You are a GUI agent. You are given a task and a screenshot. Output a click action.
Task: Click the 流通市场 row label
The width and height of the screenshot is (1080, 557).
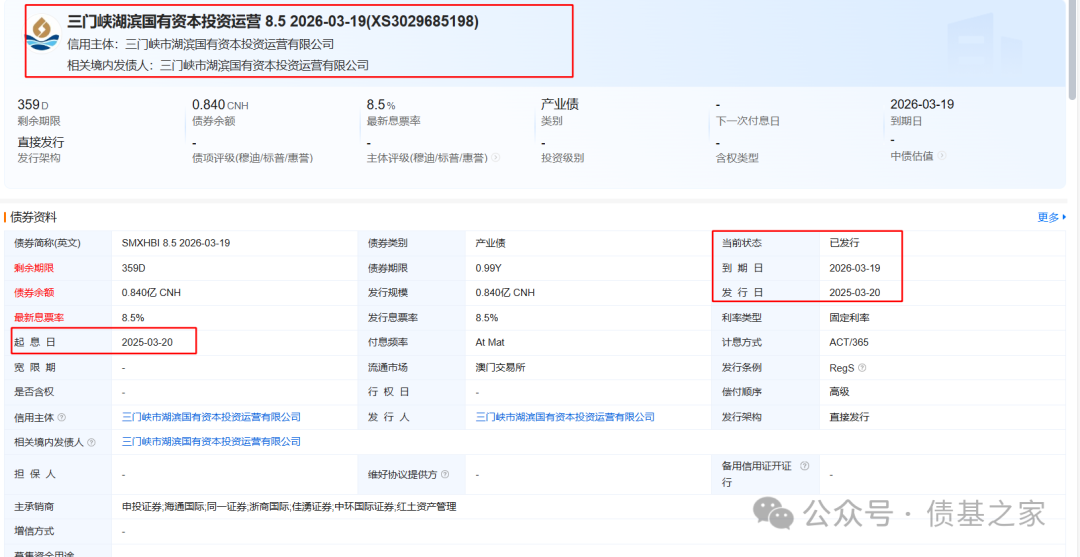(x=388, y=368)
